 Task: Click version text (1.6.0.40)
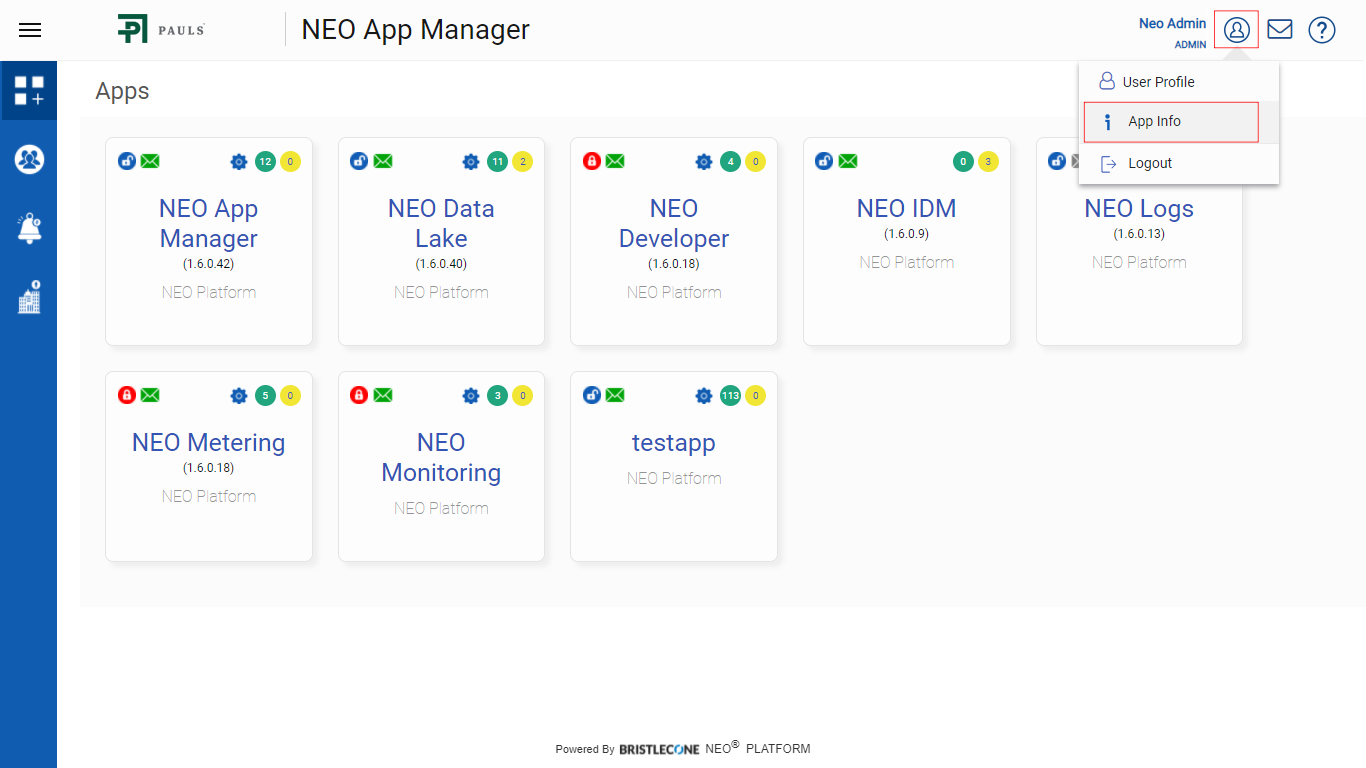pos(441,264)
